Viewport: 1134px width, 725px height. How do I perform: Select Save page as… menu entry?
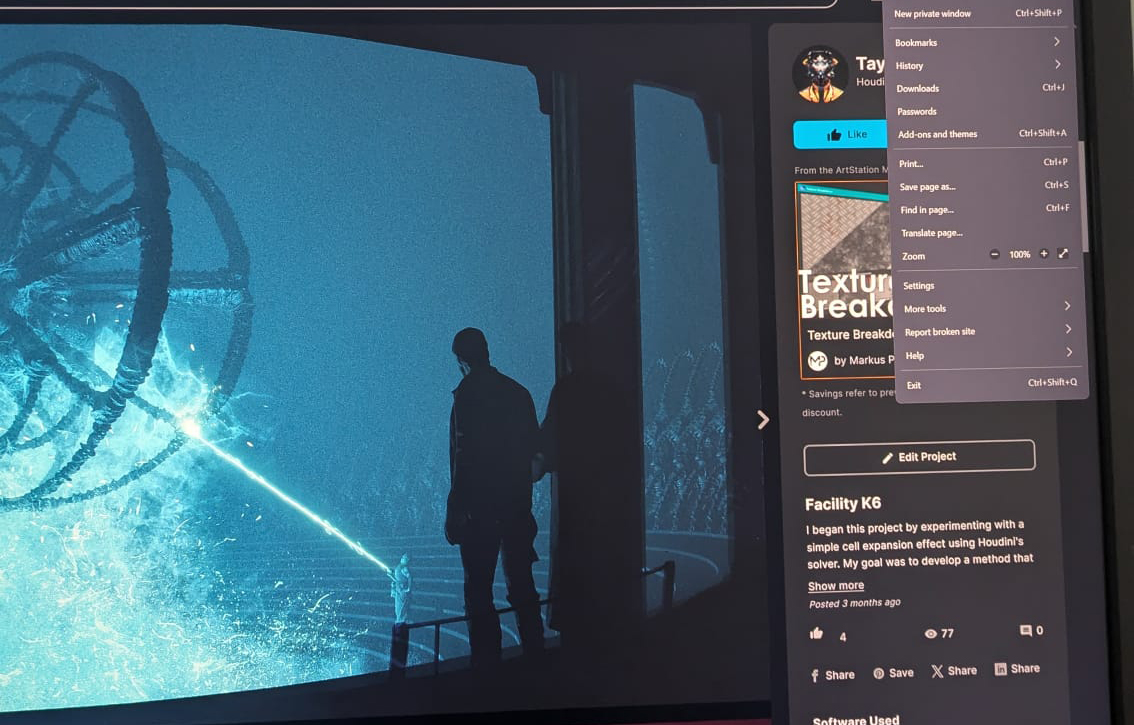click(x=984, y=186)
